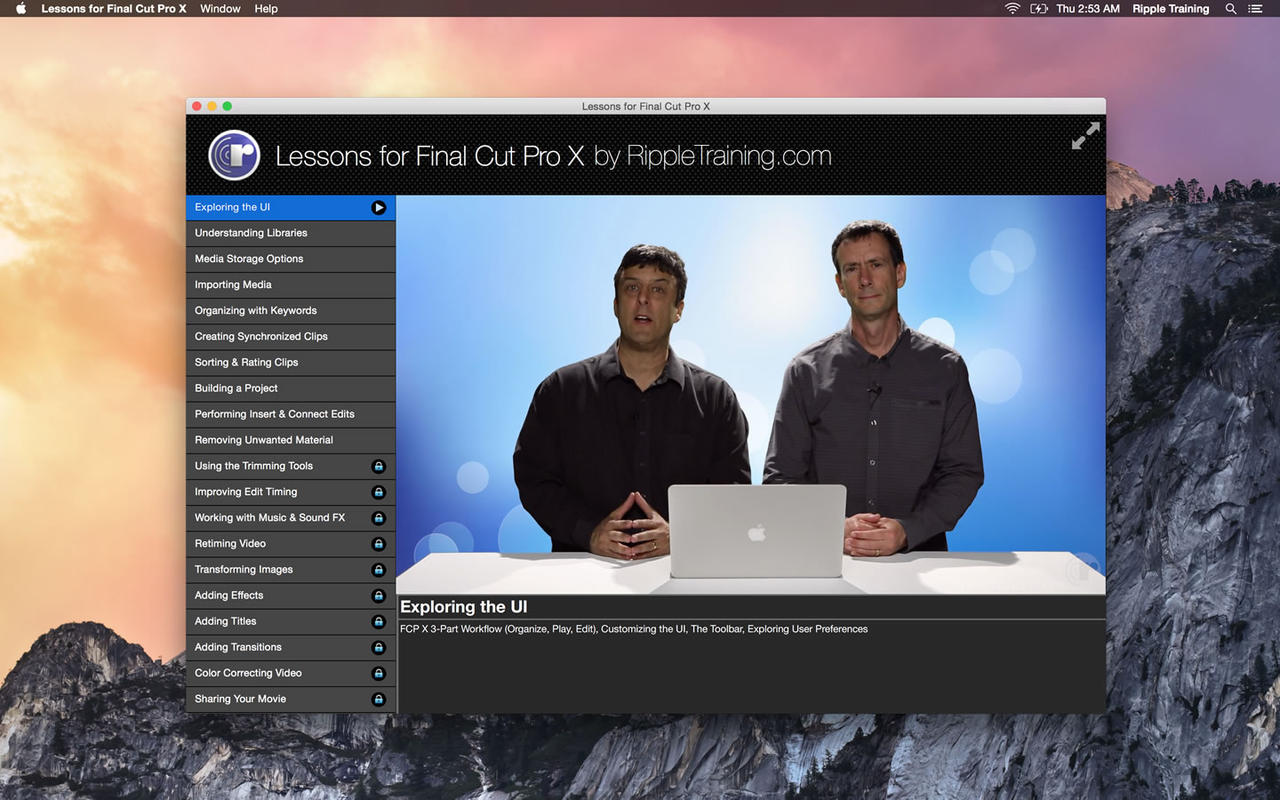Select Performing Insert & Connect Edits lesson
1280x800 pixels.
click(x=291, y=414)
